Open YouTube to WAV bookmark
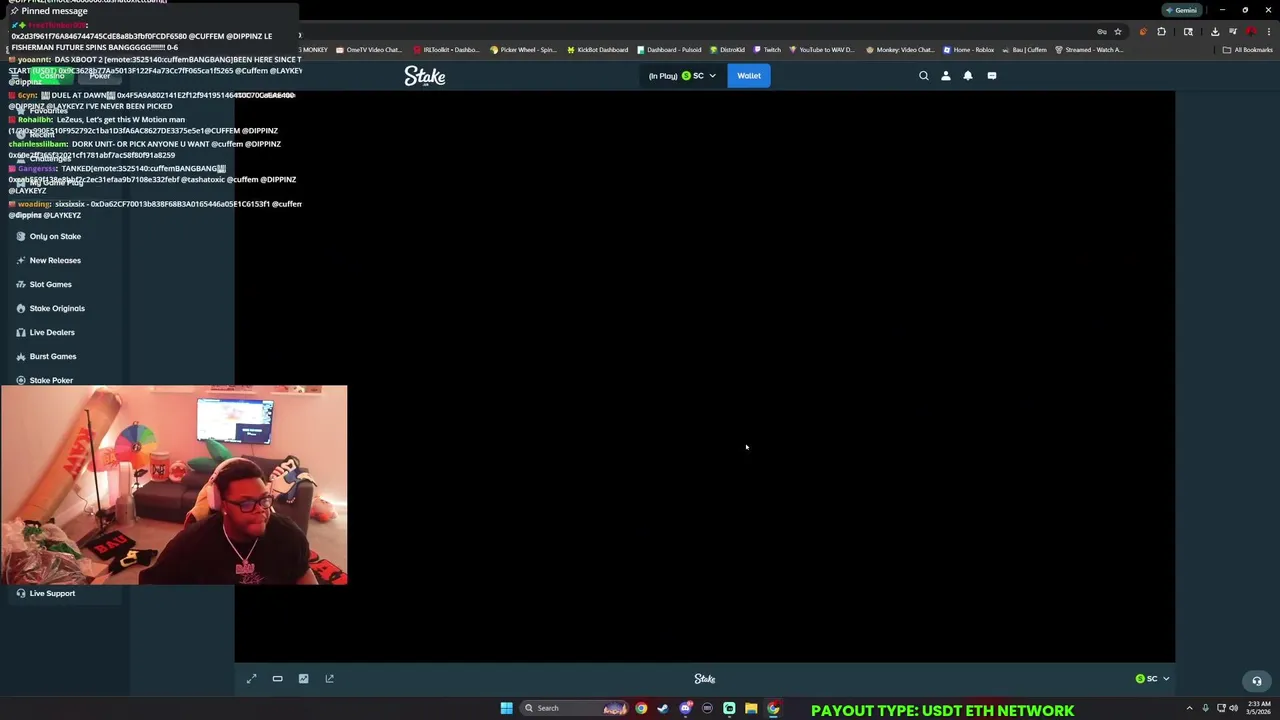 [x=821, y=50]
